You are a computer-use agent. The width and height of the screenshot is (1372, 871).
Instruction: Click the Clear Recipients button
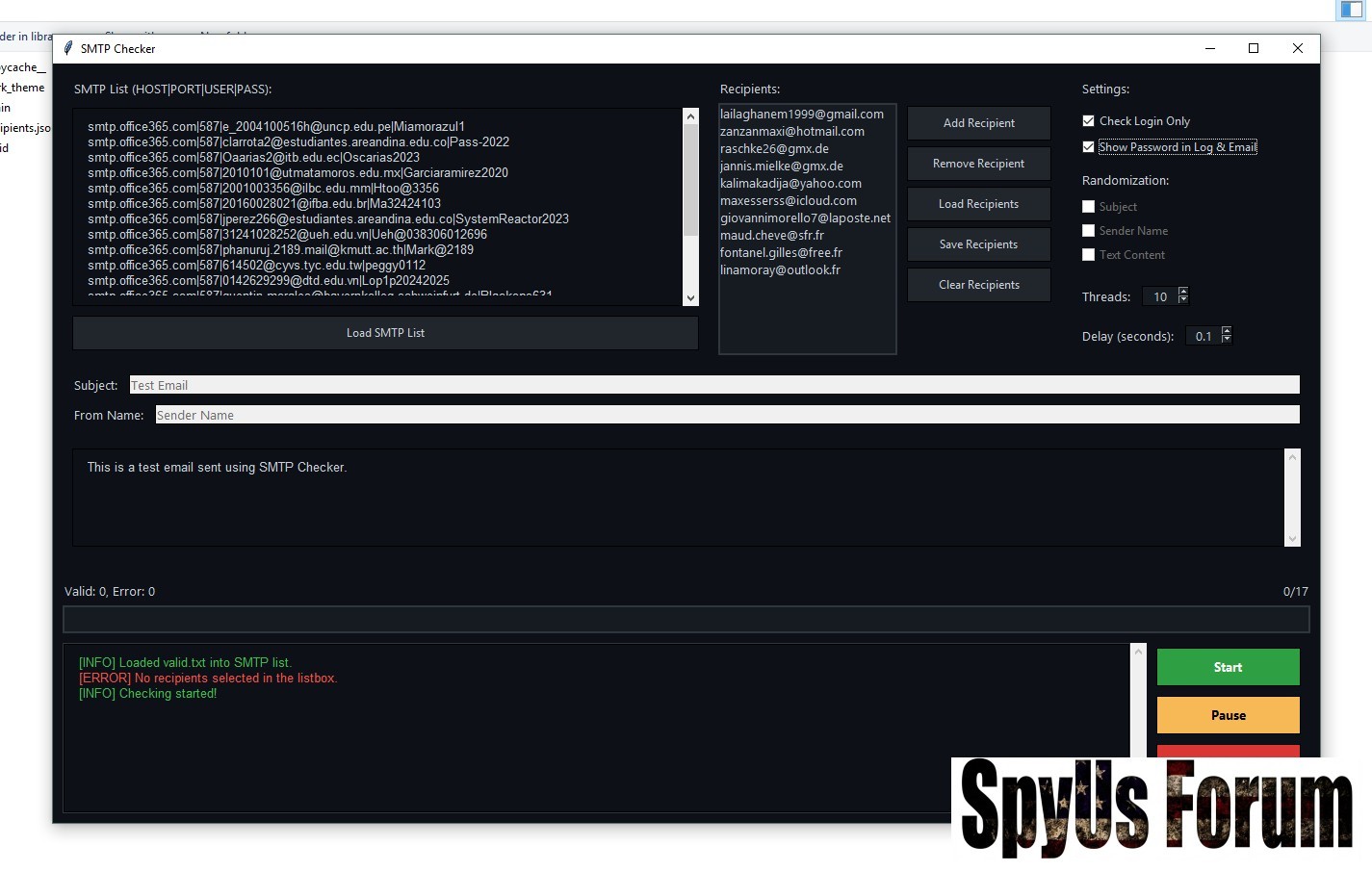point(978,285)
